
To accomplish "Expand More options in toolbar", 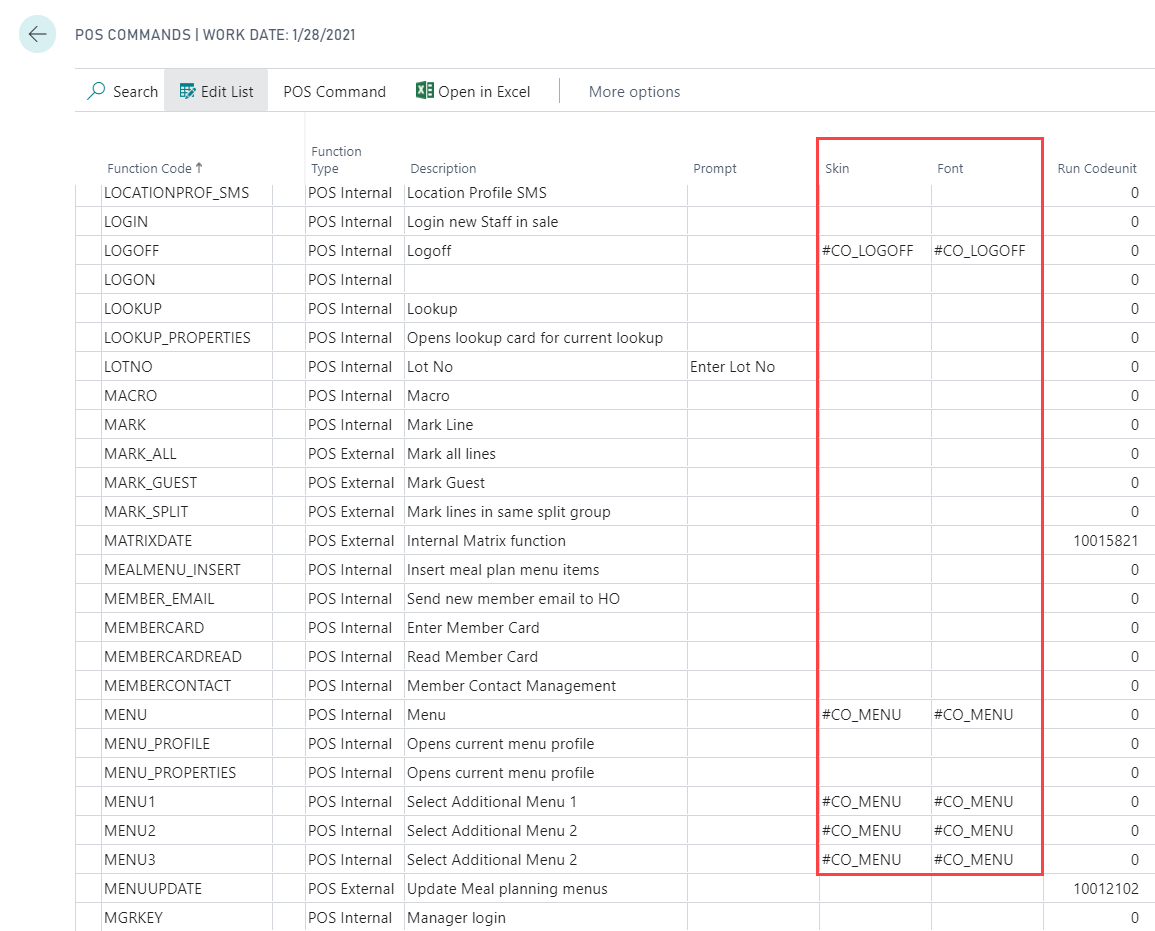I will 634,91.
